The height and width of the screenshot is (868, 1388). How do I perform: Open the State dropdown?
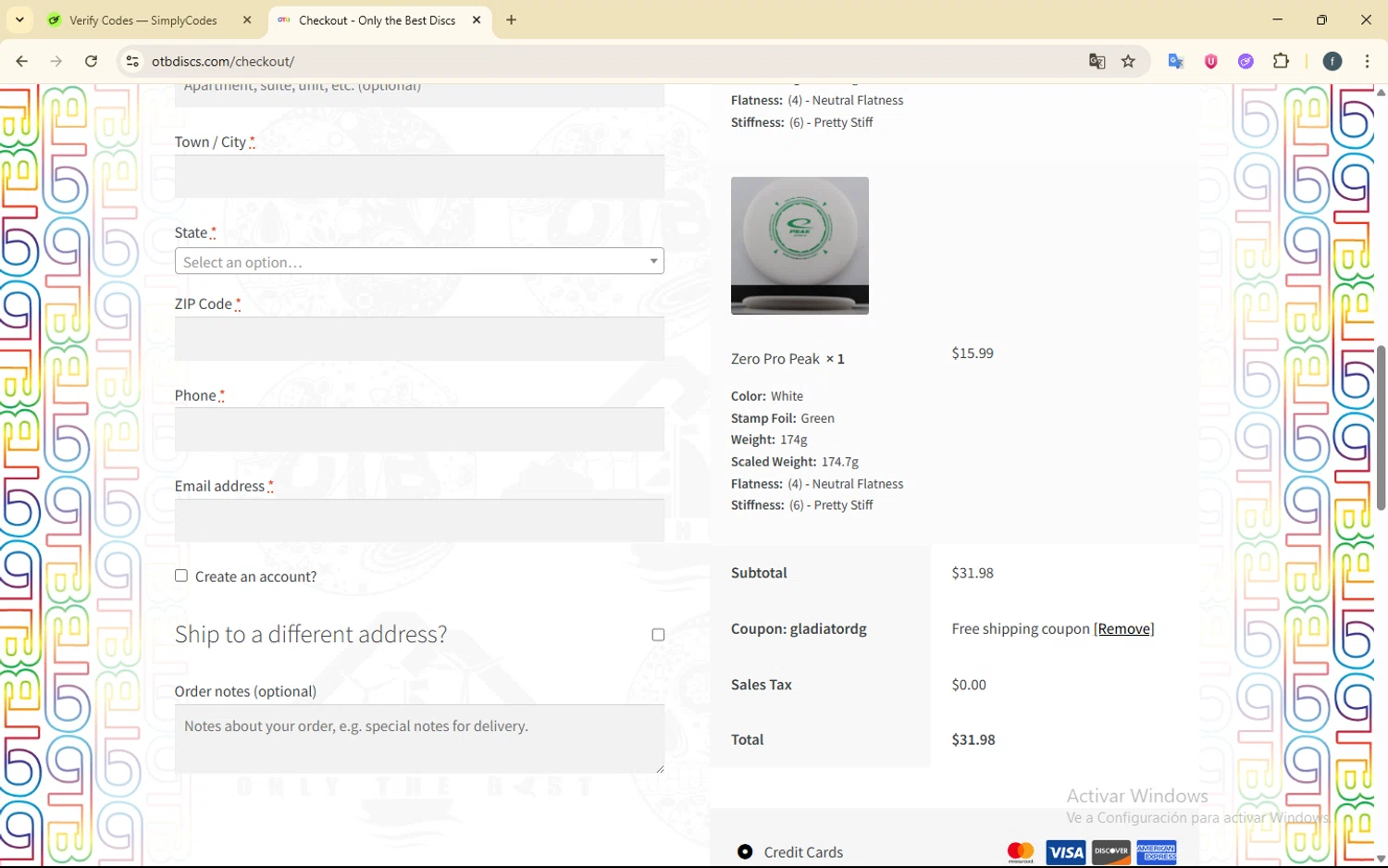tap(419, 261)
